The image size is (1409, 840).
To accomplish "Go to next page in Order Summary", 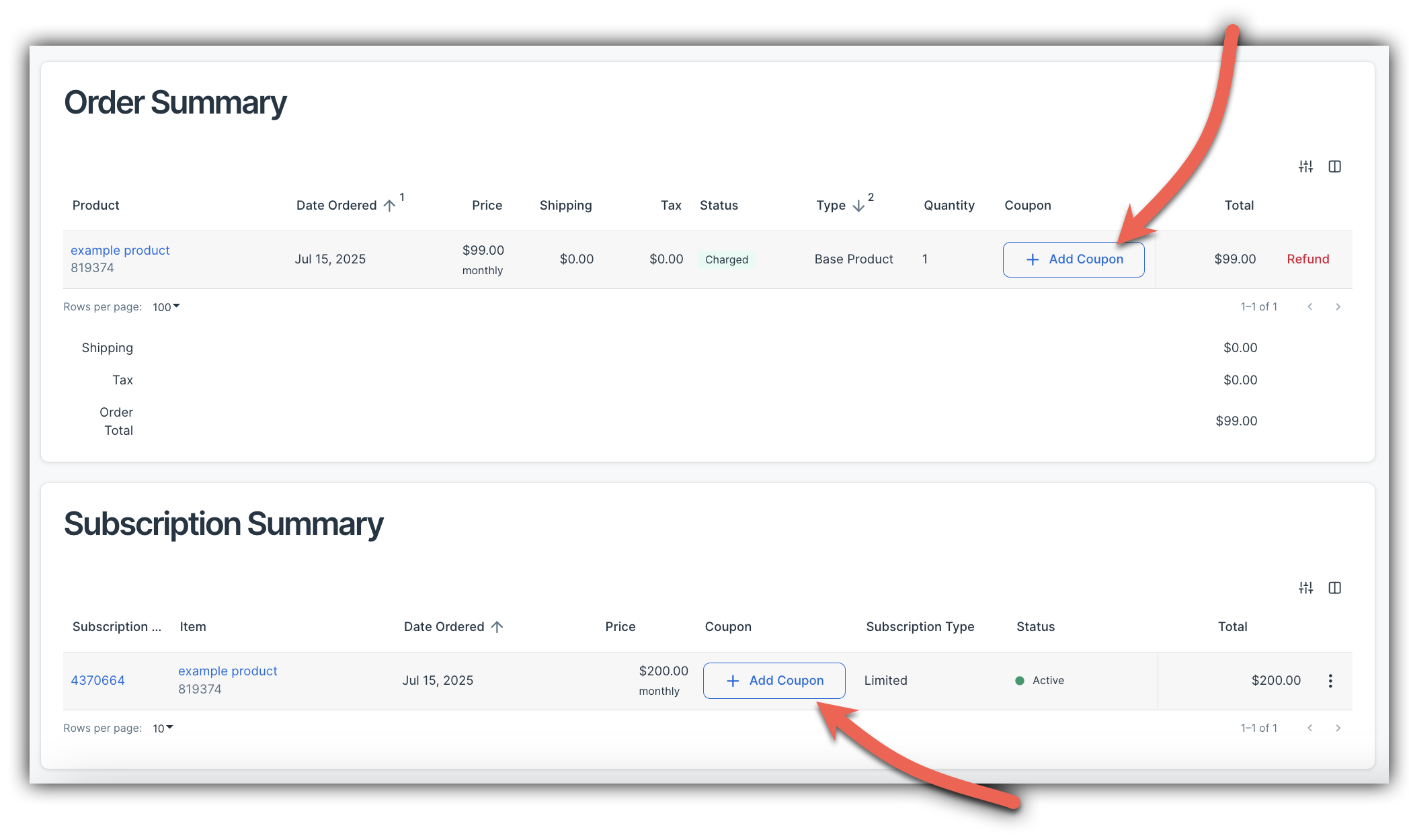I will (x=1338, y=307).
